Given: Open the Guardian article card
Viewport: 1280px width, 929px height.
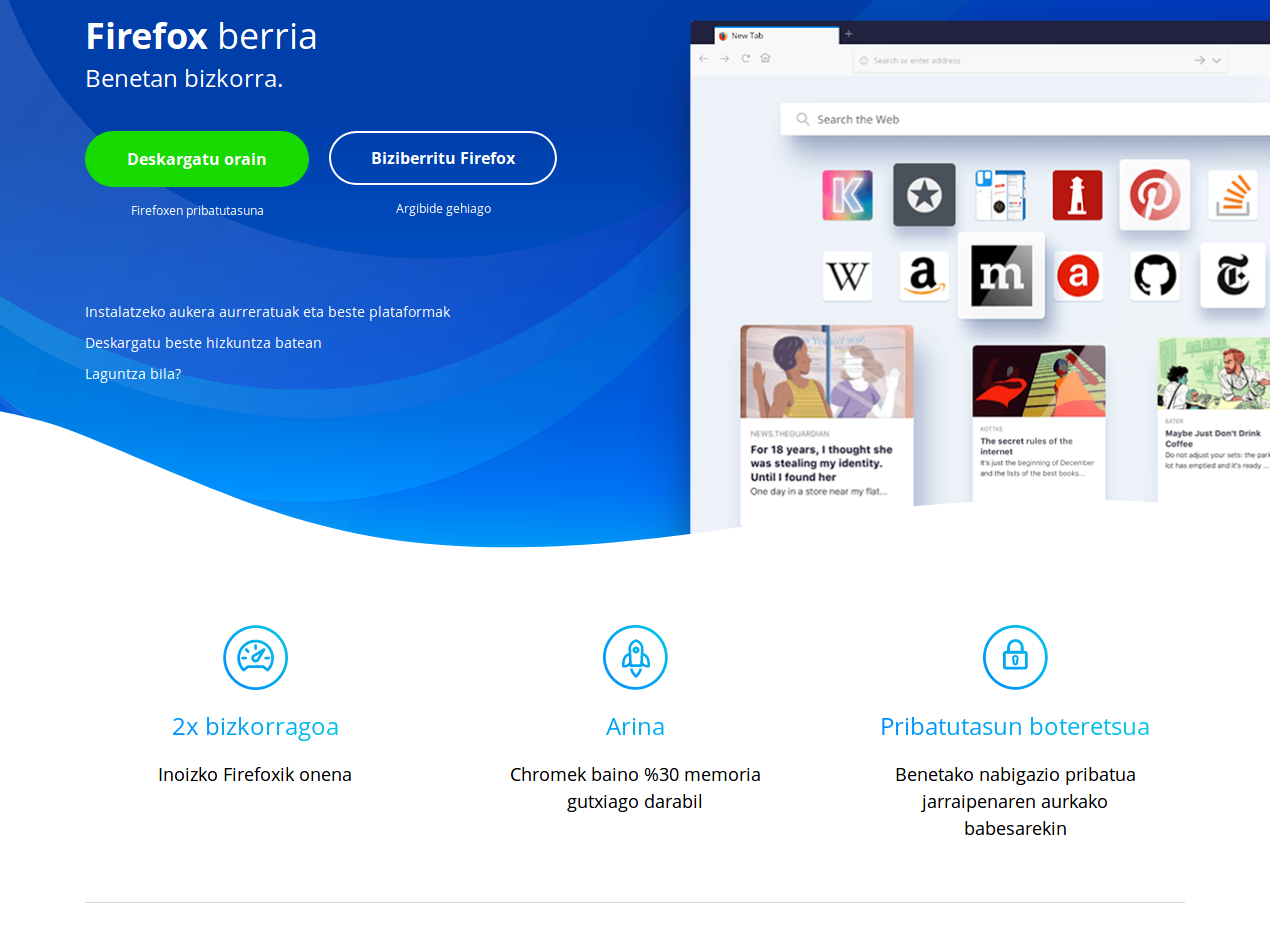Looking at the screenshot, I should point(827,424).
